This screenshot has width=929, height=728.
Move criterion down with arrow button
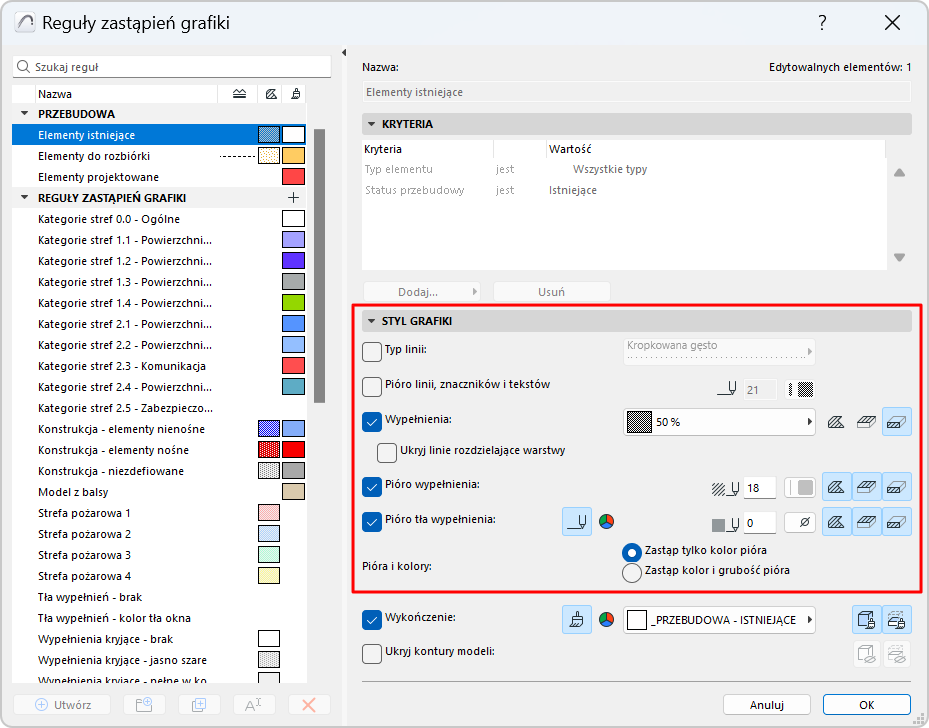[x=899, y=258]
